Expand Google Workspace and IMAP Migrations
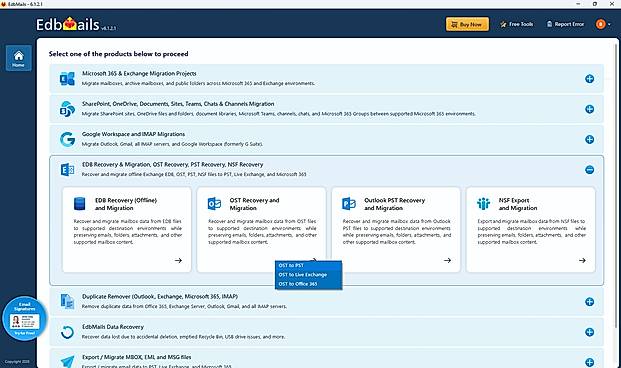This screenshot has width=621, height=368. pos(589,139)
